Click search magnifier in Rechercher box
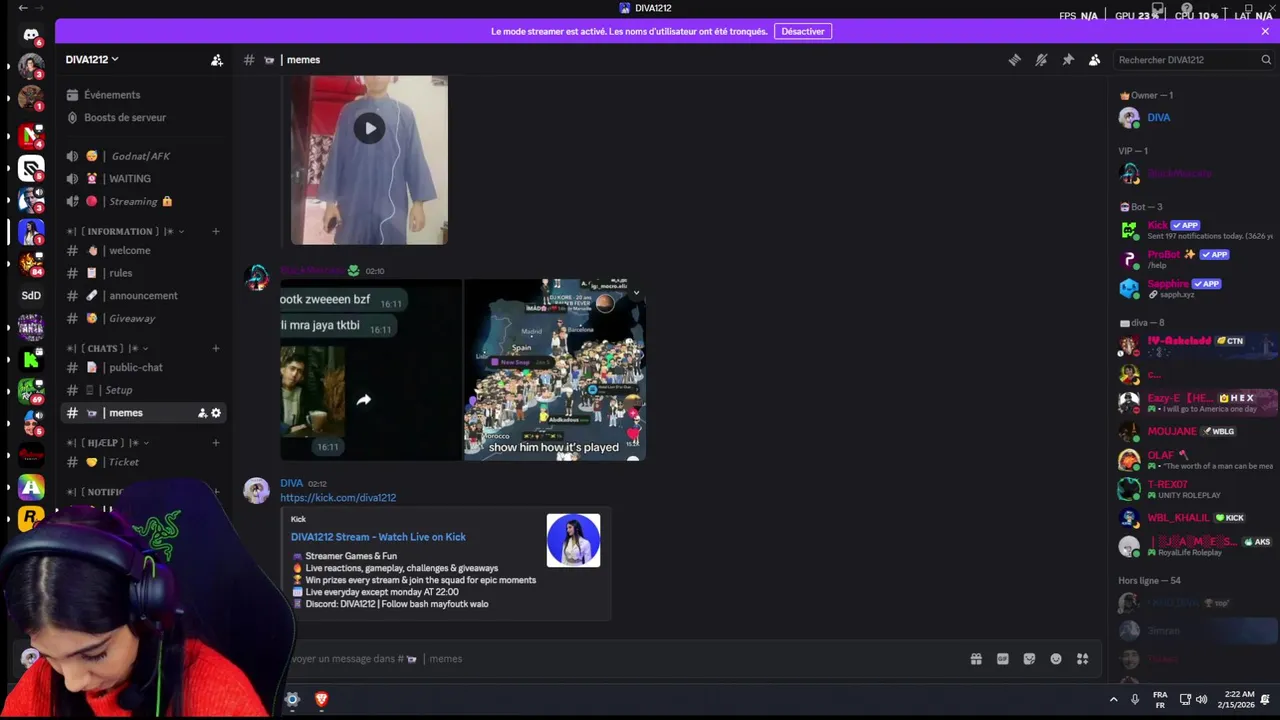This screenshot has width=1280, height=720. pos(1266,60)
